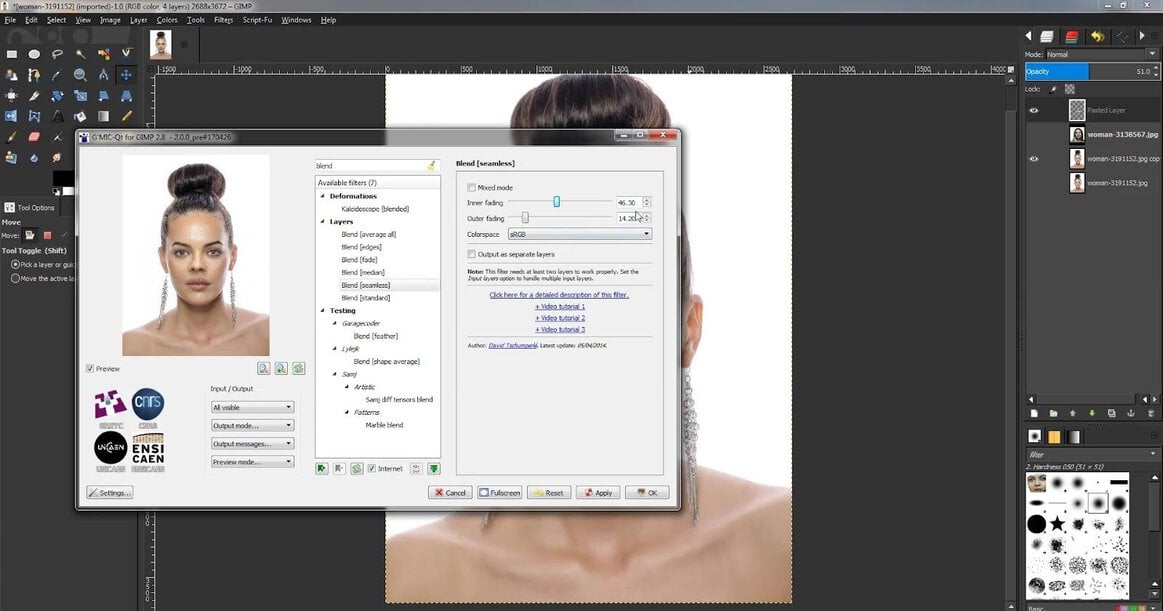Select the Ellipse Select tool

tap(34, 54)
